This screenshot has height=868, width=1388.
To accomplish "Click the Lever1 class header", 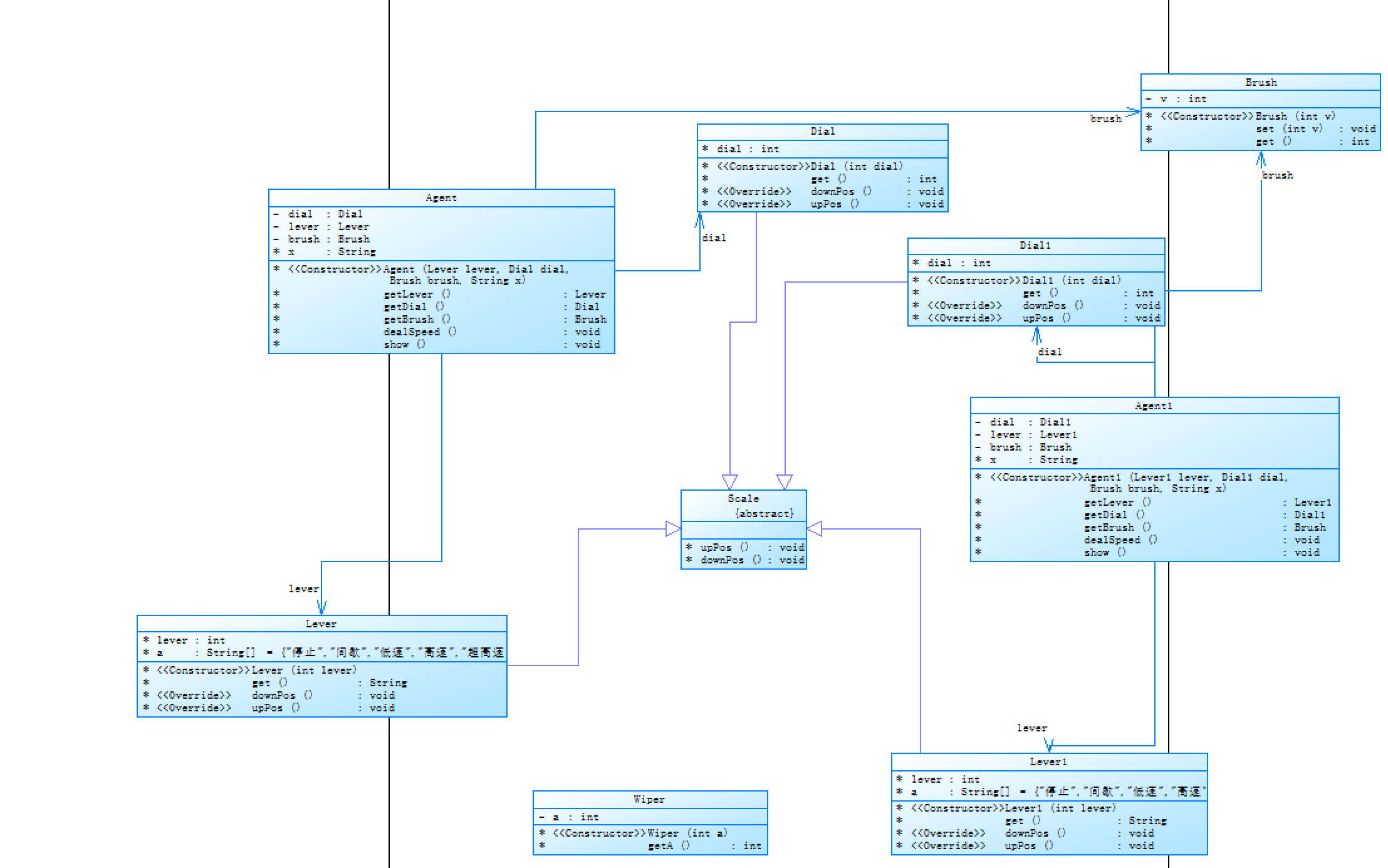I will (1048, 761).
